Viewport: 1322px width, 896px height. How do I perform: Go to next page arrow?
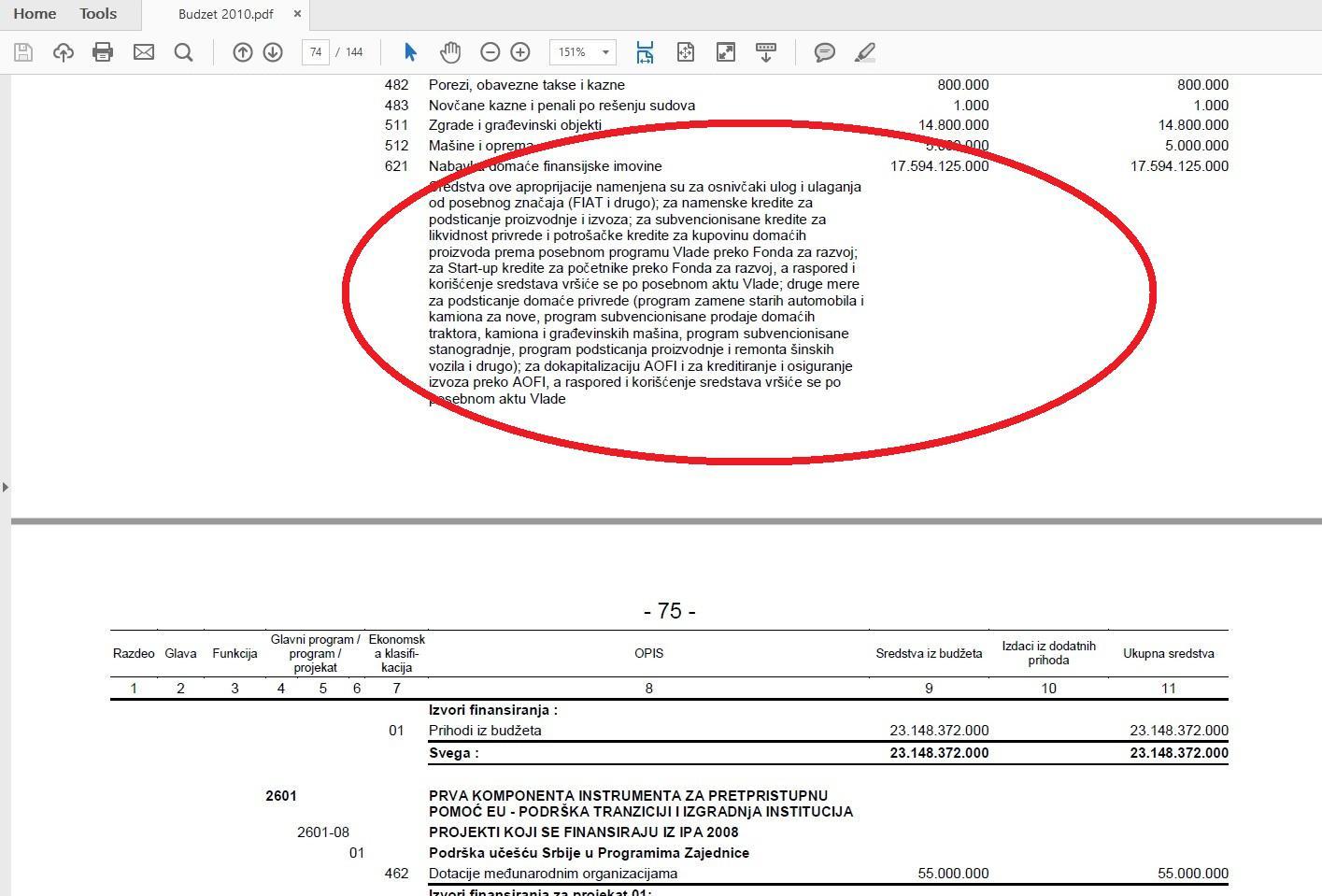tap(273, 52)
